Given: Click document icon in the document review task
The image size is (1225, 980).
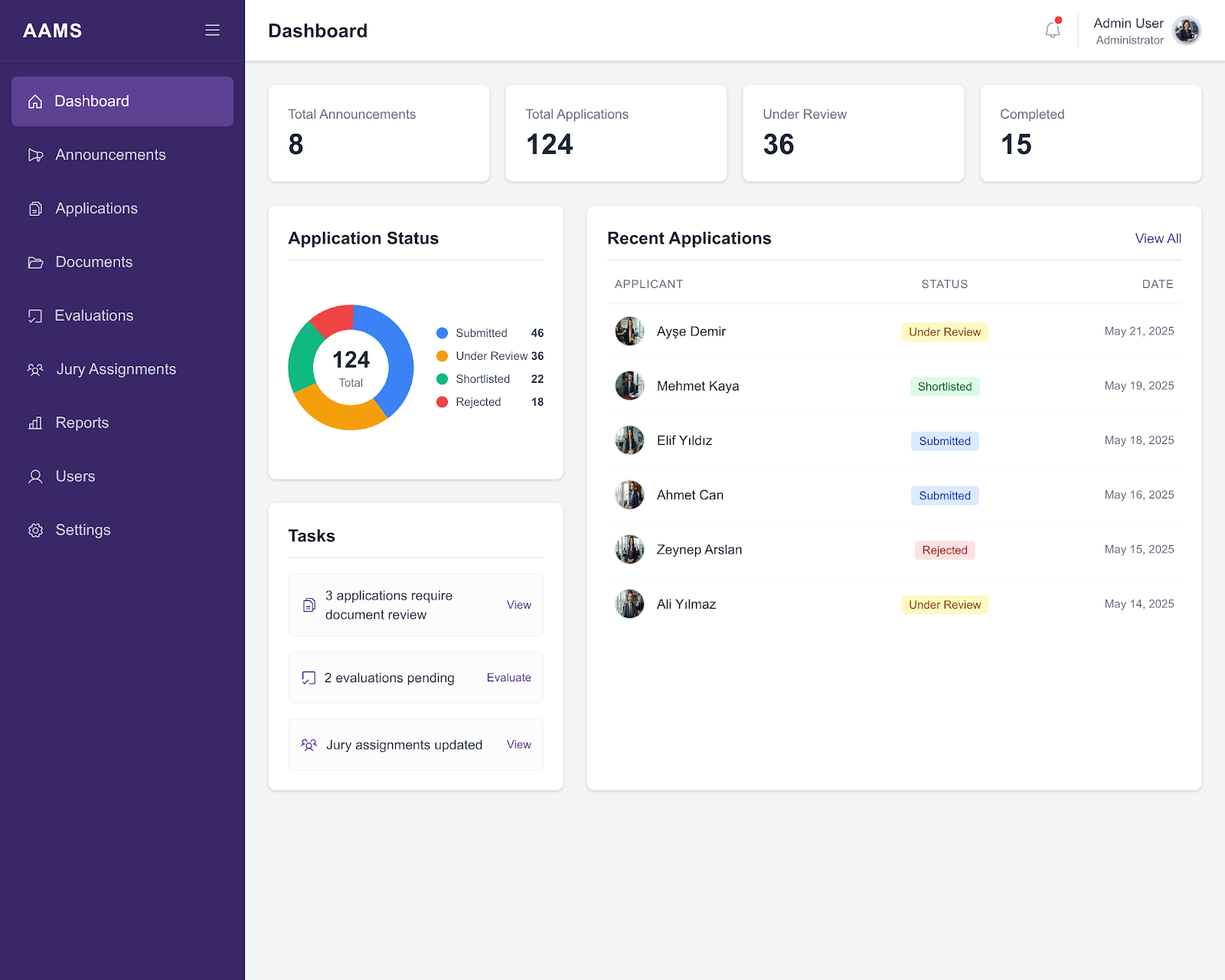Looking at the screenshot, I should pos(309,605).
